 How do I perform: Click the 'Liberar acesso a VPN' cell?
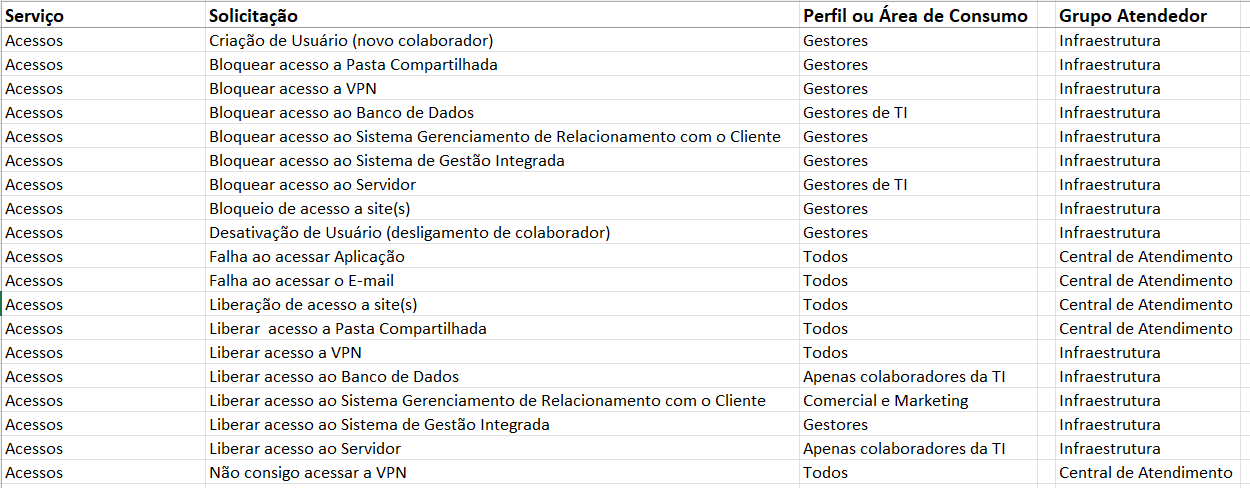pyautogui.click(x=285, y=353)
